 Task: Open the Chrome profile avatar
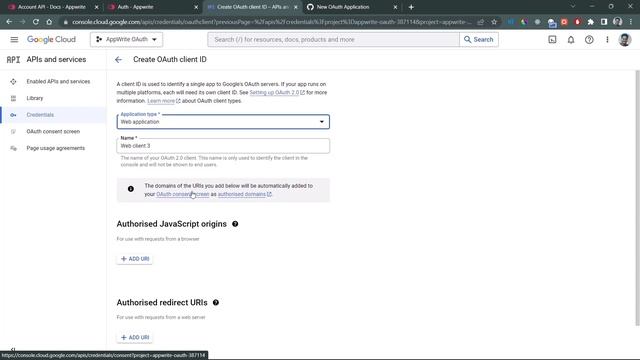(618, 22)
